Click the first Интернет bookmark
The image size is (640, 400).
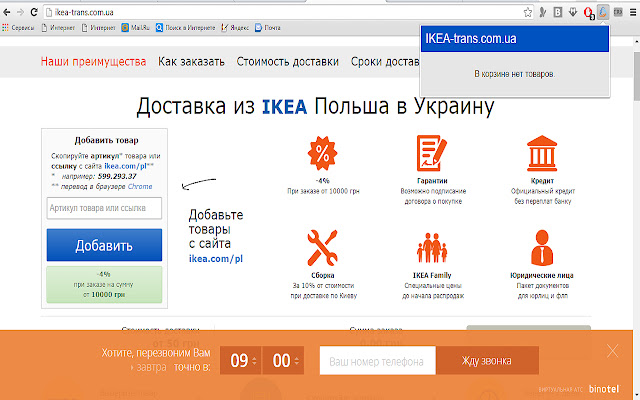pos(58,28)
